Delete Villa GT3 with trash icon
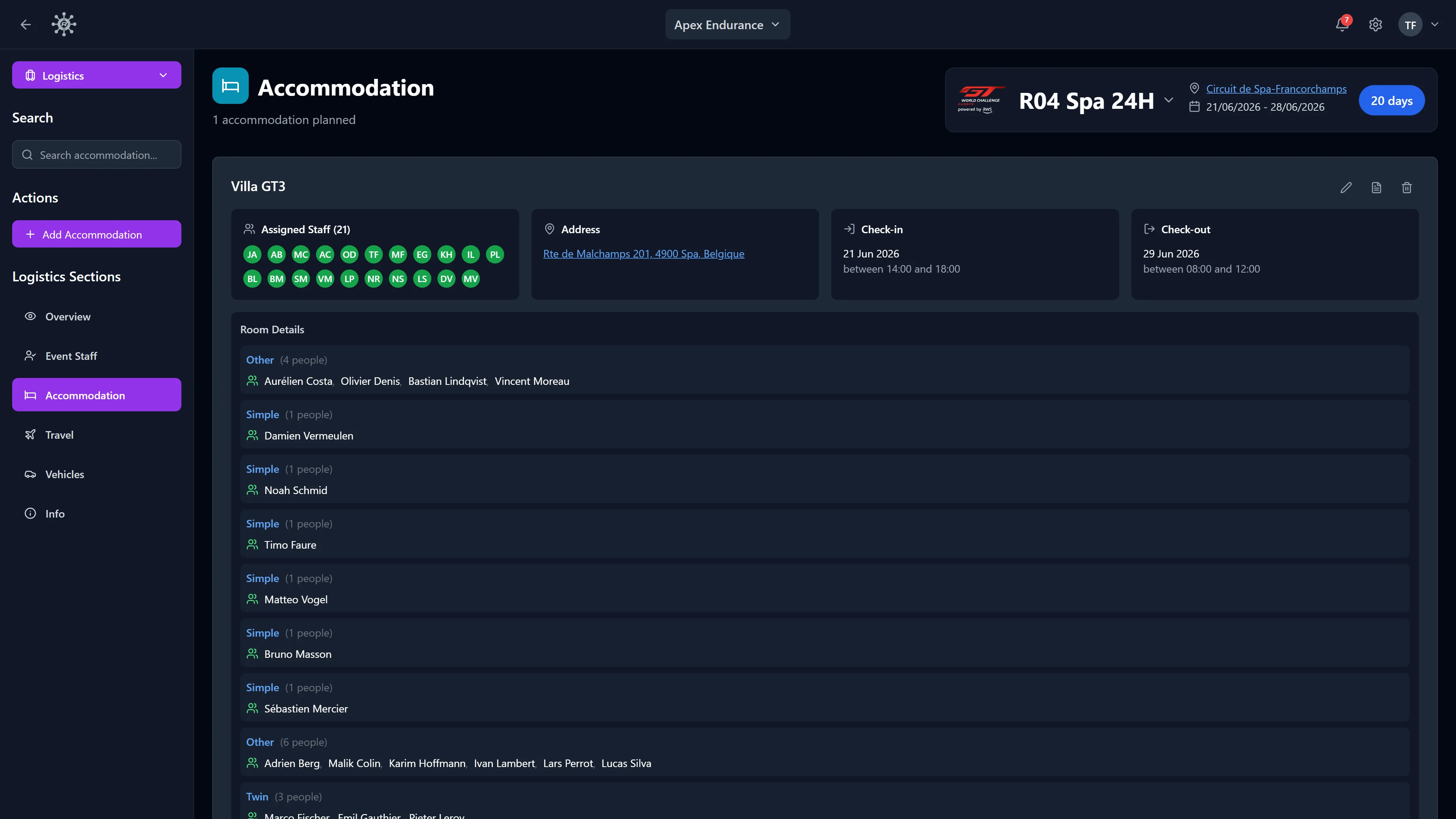This screenshot has height=819, width=1456. (x=1407, y=187)
